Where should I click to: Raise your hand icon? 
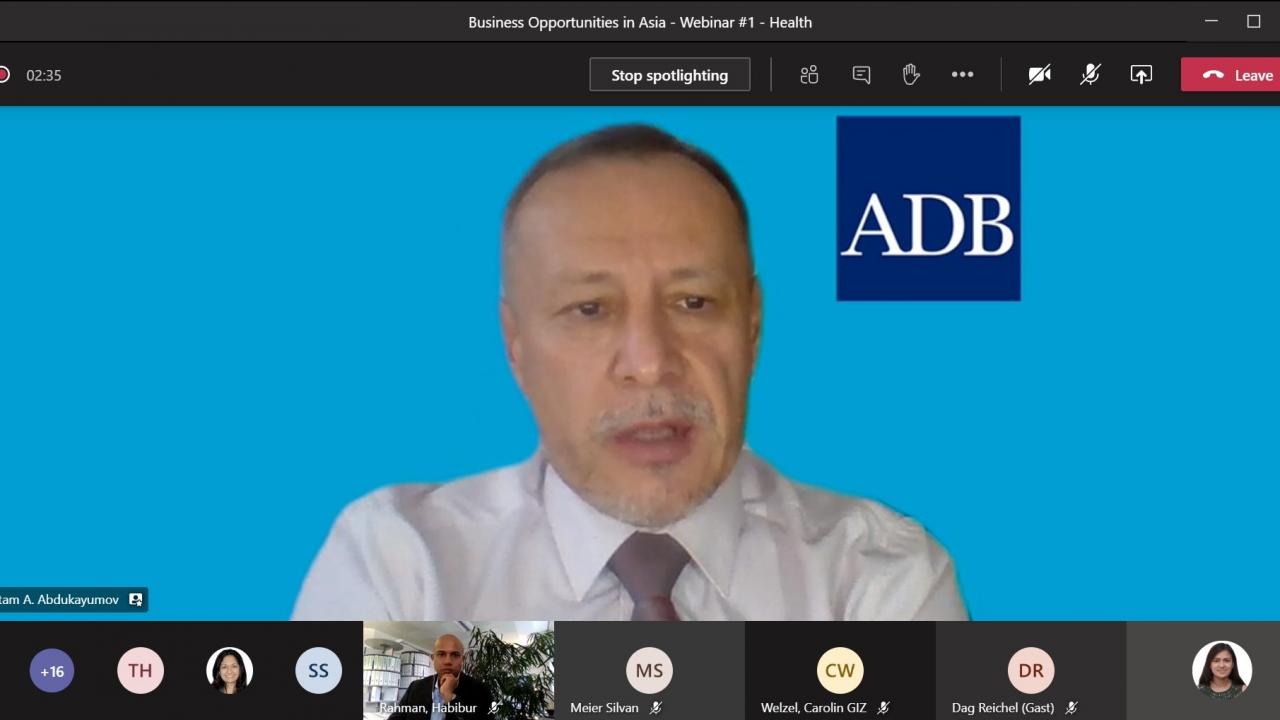911,75
